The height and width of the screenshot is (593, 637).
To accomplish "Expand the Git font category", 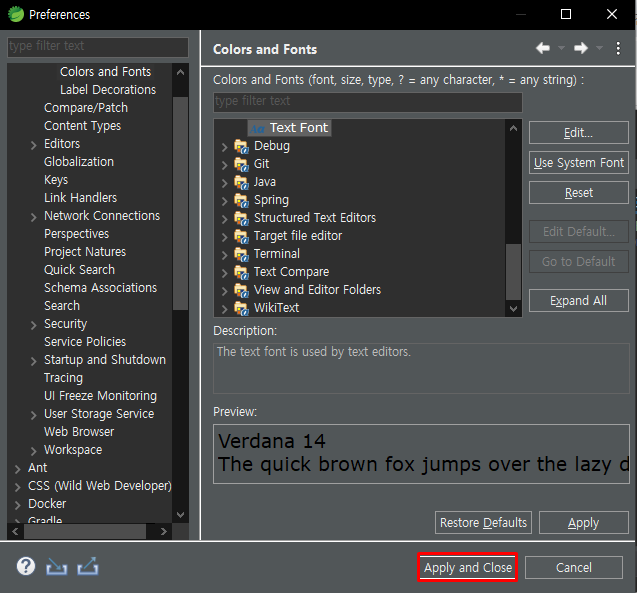I will 224,164.
